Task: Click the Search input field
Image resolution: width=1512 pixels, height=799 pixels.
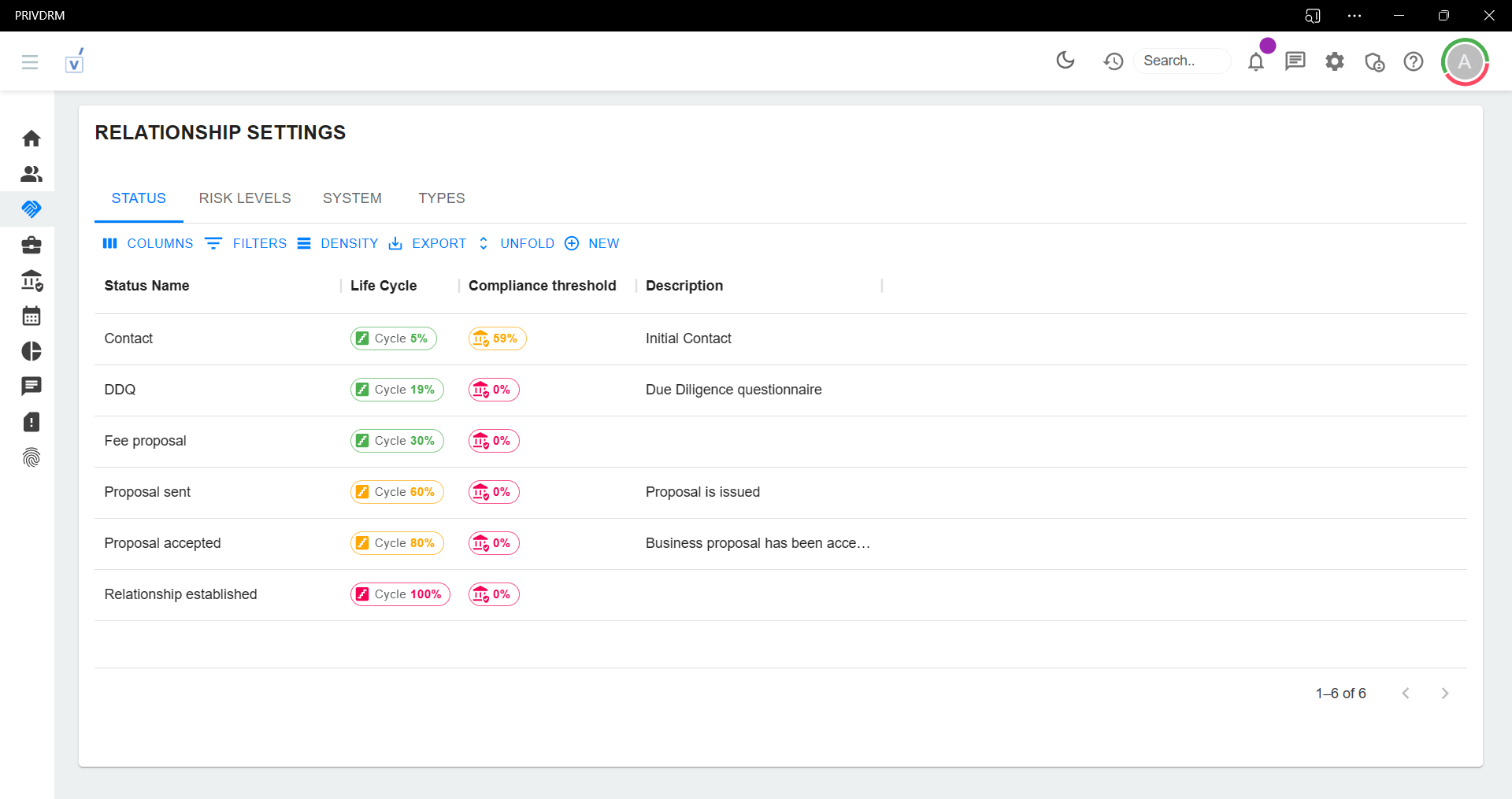Action: point(1181,61)
